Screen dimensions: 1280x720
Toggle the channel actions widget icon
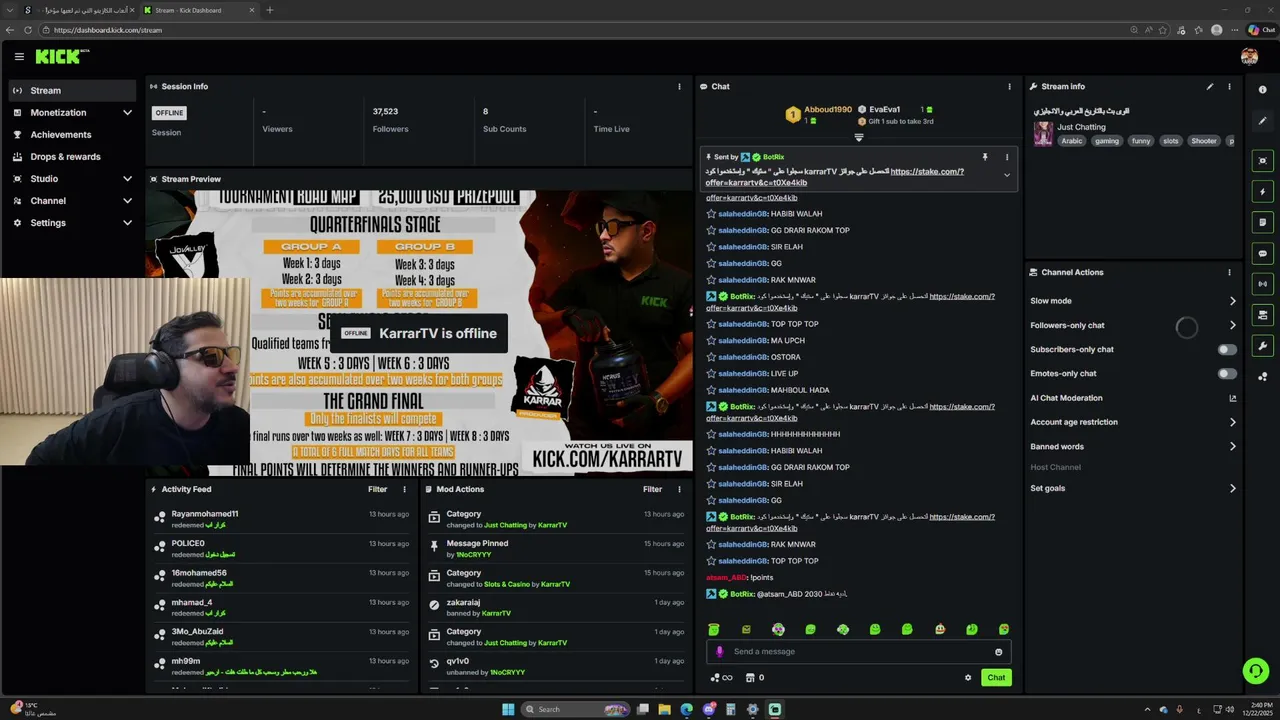(1263, 315)
